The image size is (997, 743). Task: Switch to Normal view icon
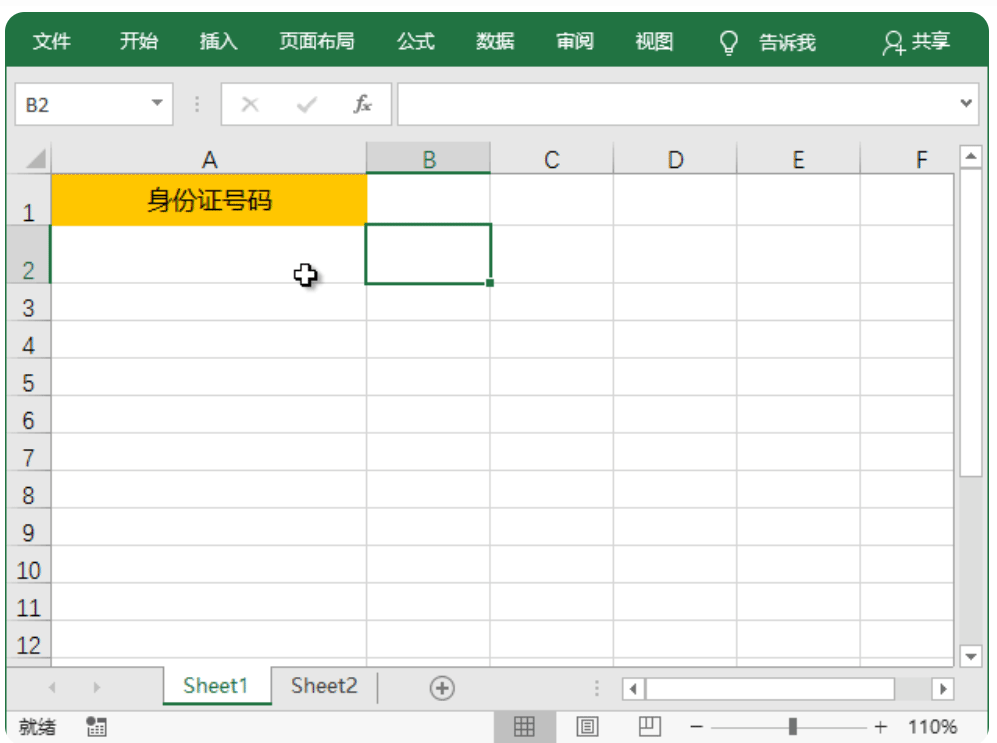pyautogui.click(x=524, y=726)
